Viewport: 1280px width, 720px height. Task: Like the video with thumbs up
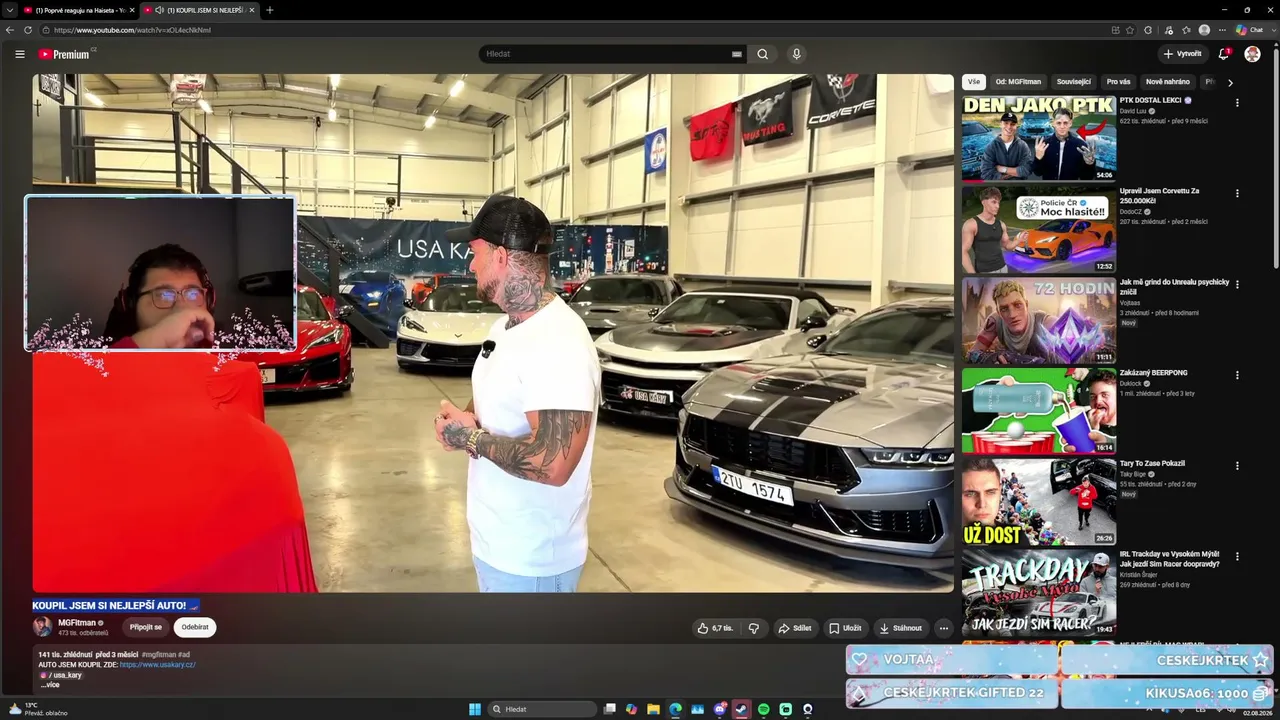(715, 628)
